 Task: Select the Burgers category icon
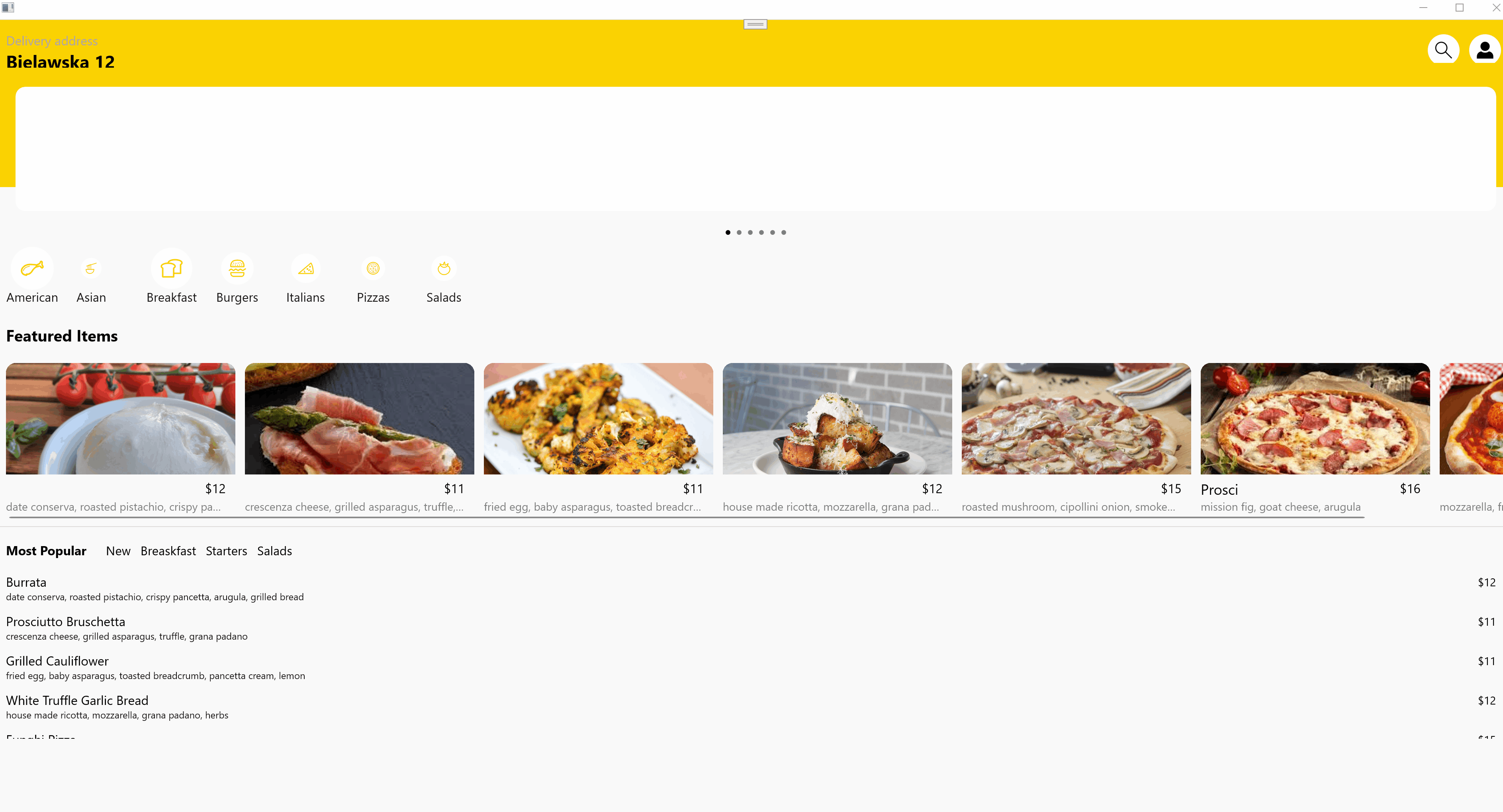[237, 268]
